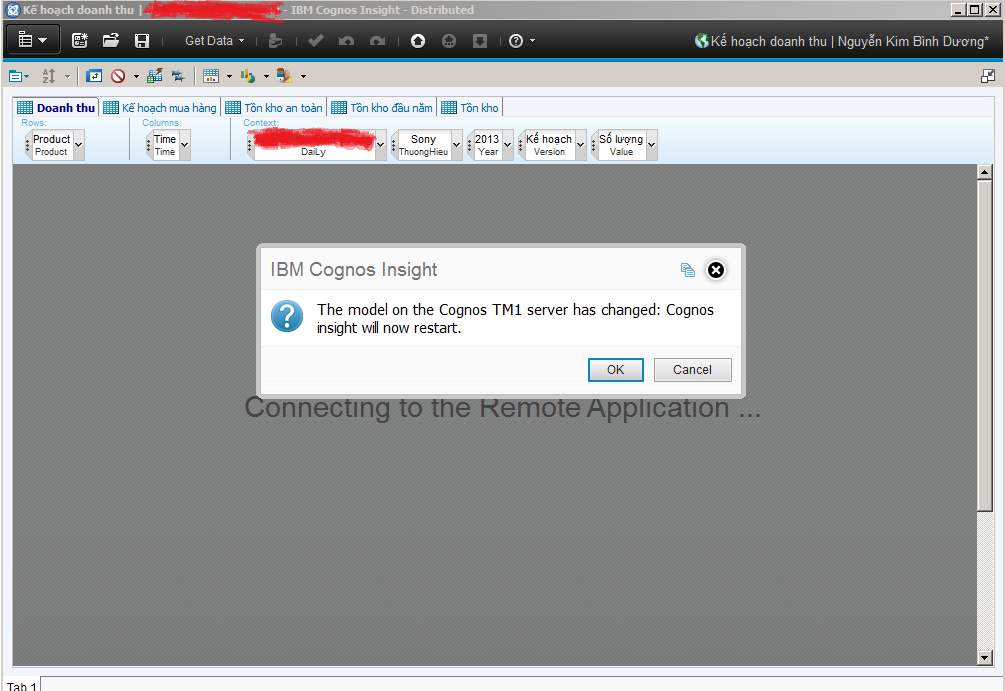Image resolution: width=1005 pixels, height=691 pixels.
Task: Expand the chart type arrow
Action: coord(266,77)
